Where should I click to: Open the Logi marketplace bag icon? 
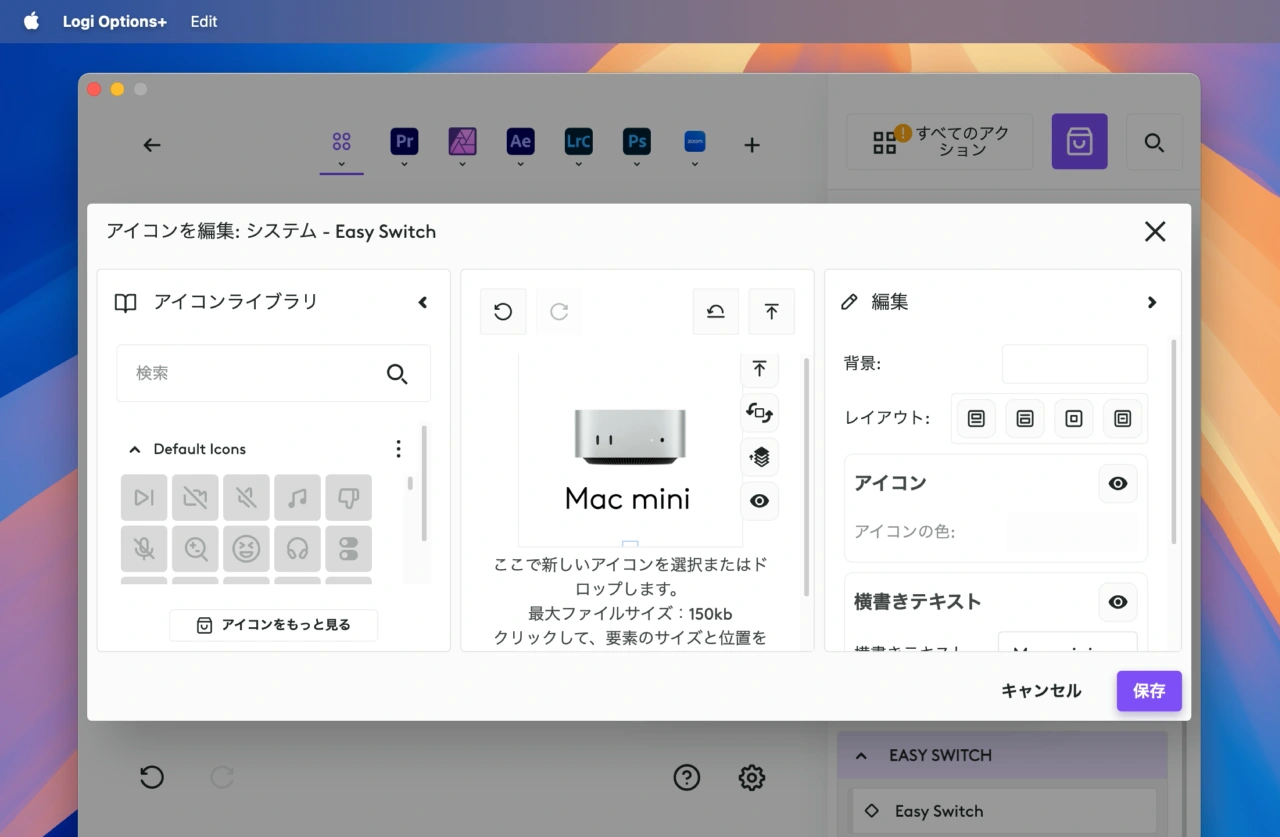[x=1079, y=142]
